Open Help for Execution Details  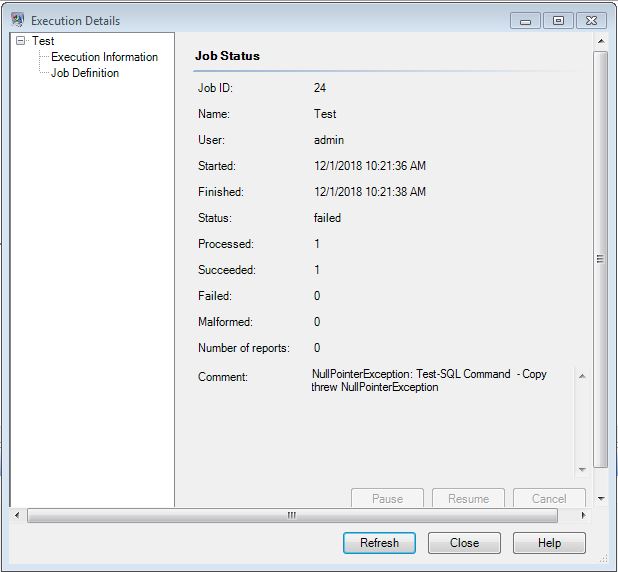coord(549,543)
